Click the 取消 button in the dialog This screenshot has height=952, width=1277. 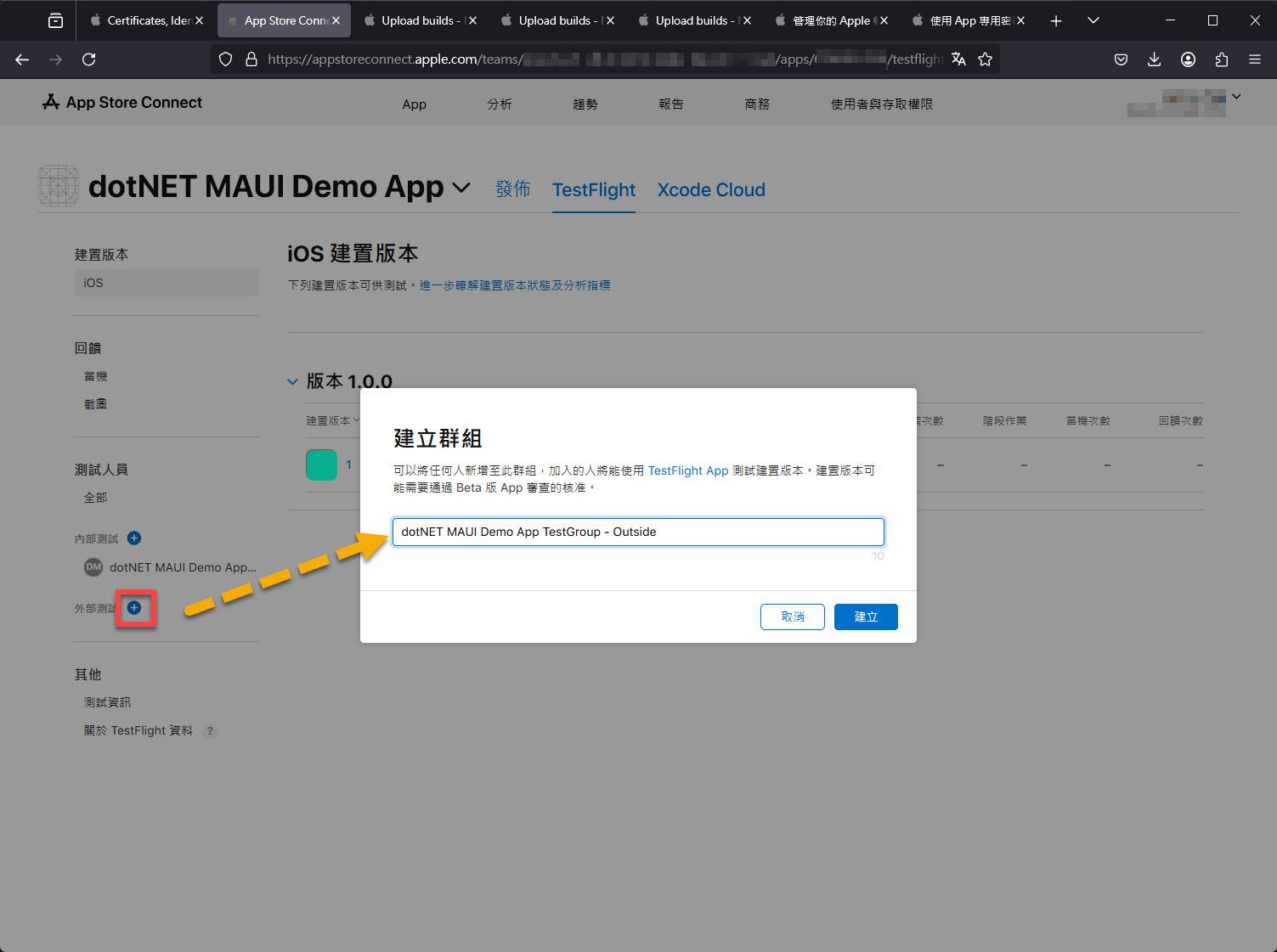coord(793,617)
